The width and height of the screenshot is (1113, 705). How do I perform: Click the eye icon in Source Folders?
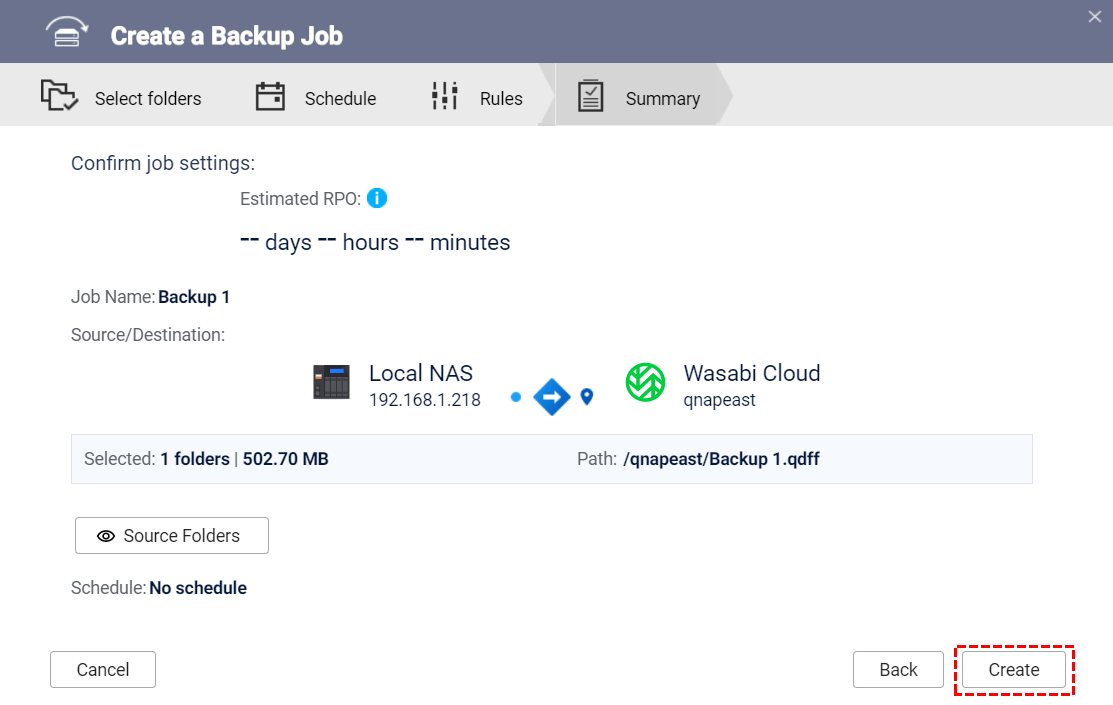pos(106,536)
